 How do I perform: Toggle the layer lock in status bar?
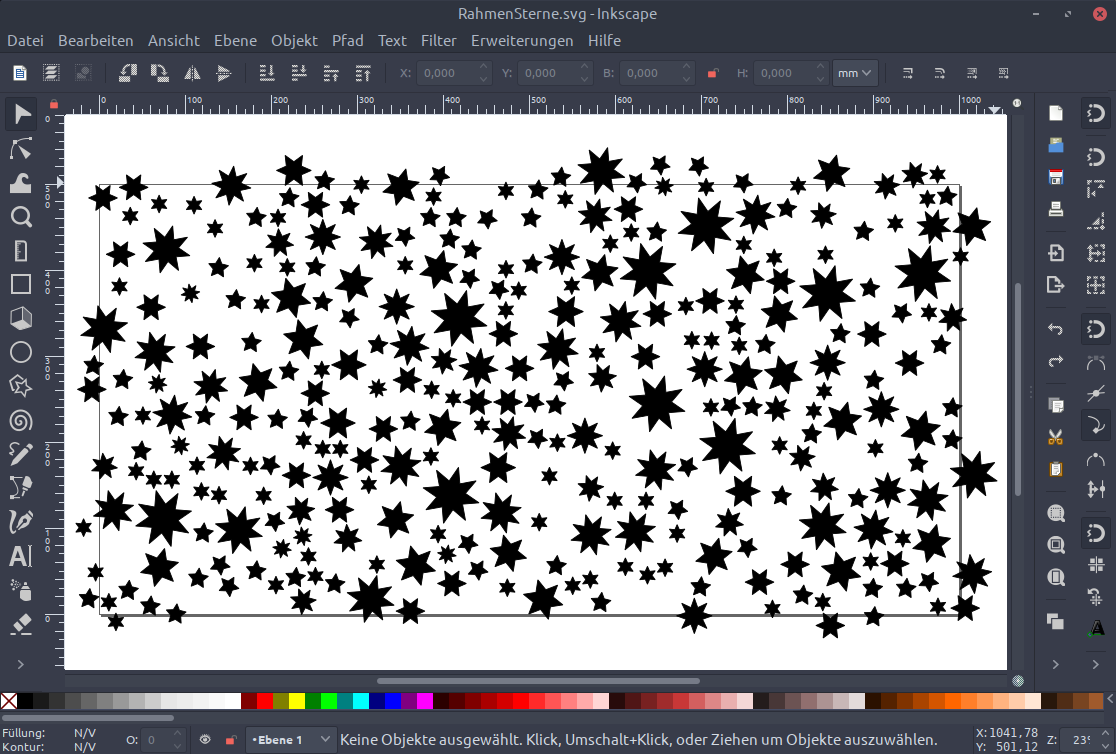click(x=230, y=740)
